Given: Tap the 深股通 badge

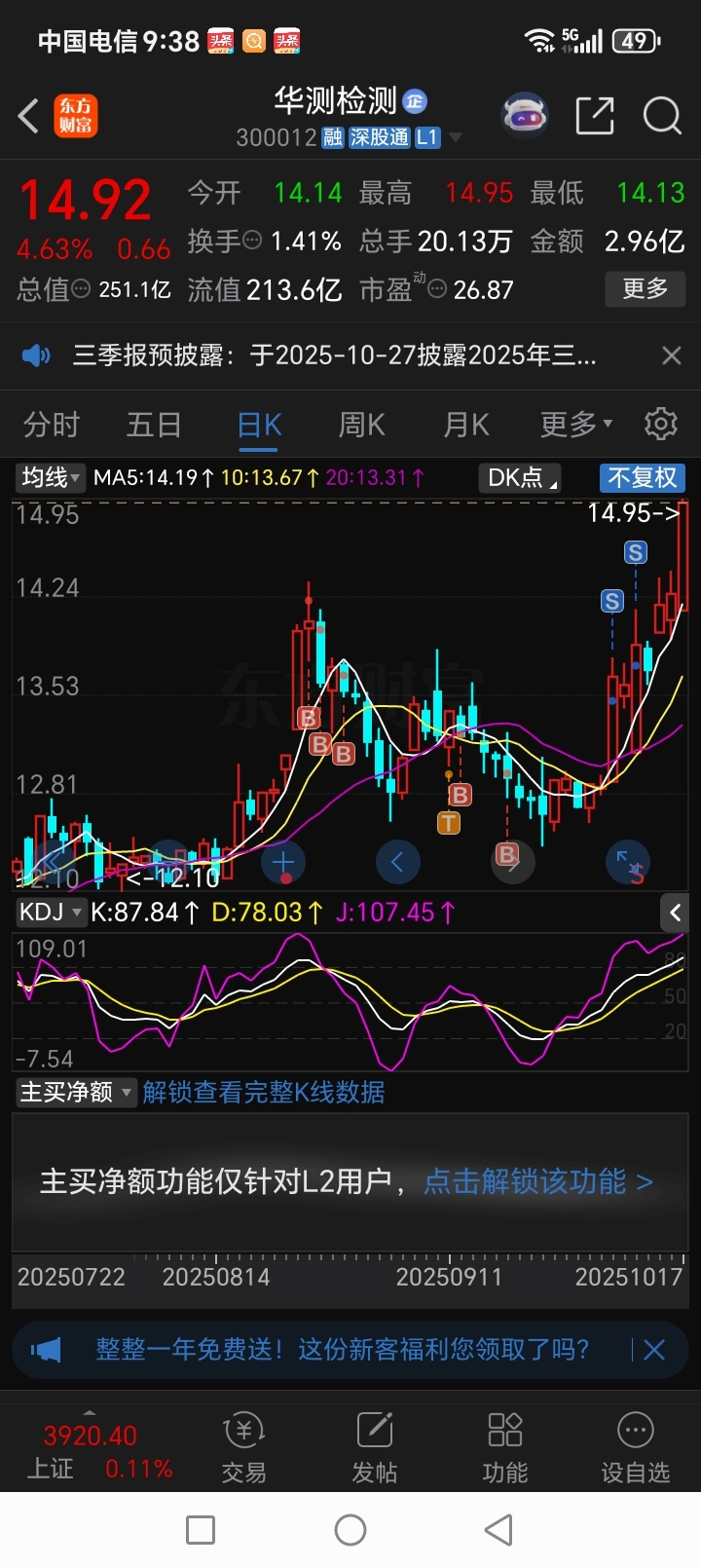Looking at the screenshot, I should click(x=379, y=138).
